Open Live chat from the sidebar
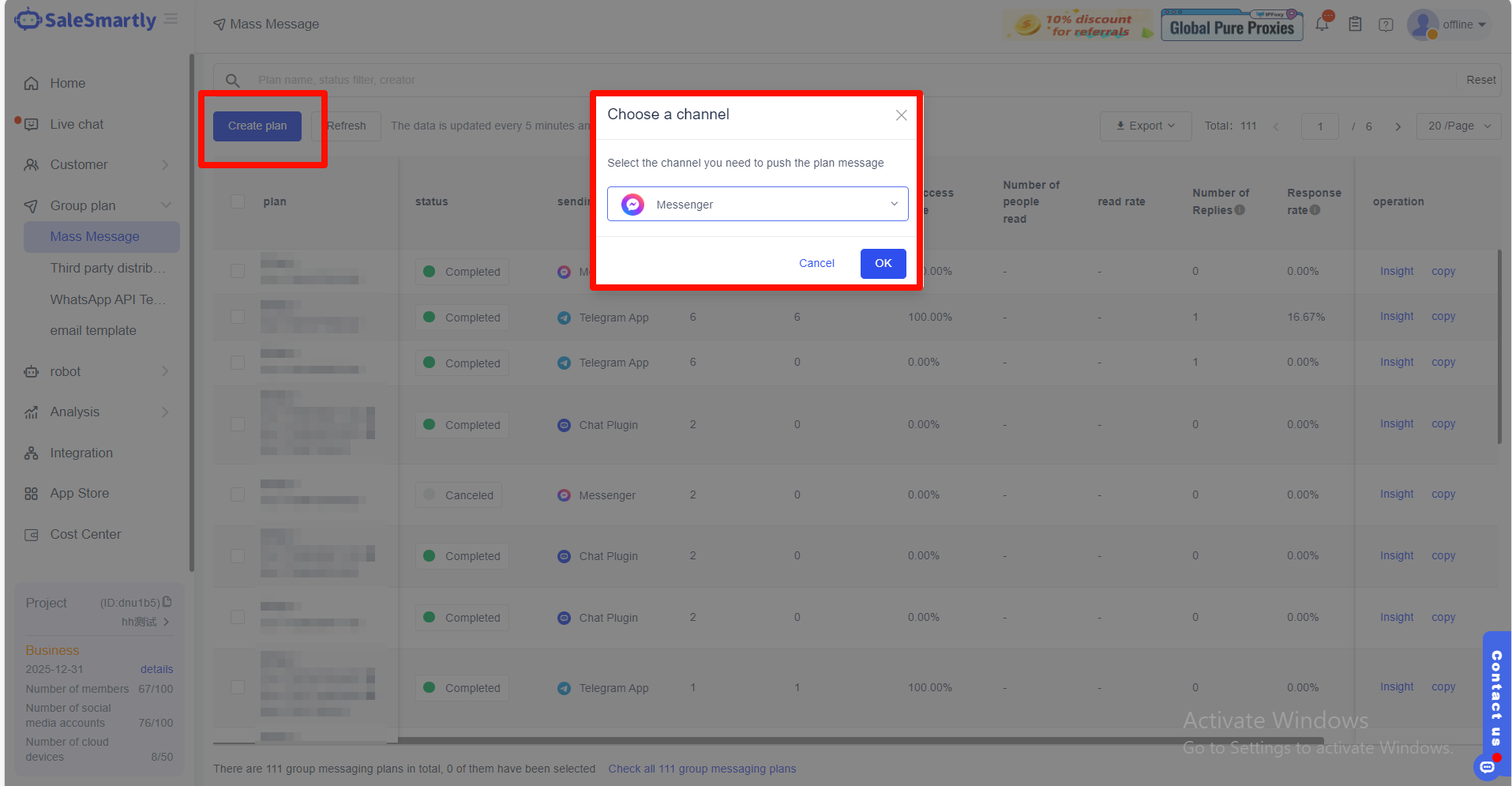 [77, 124]
